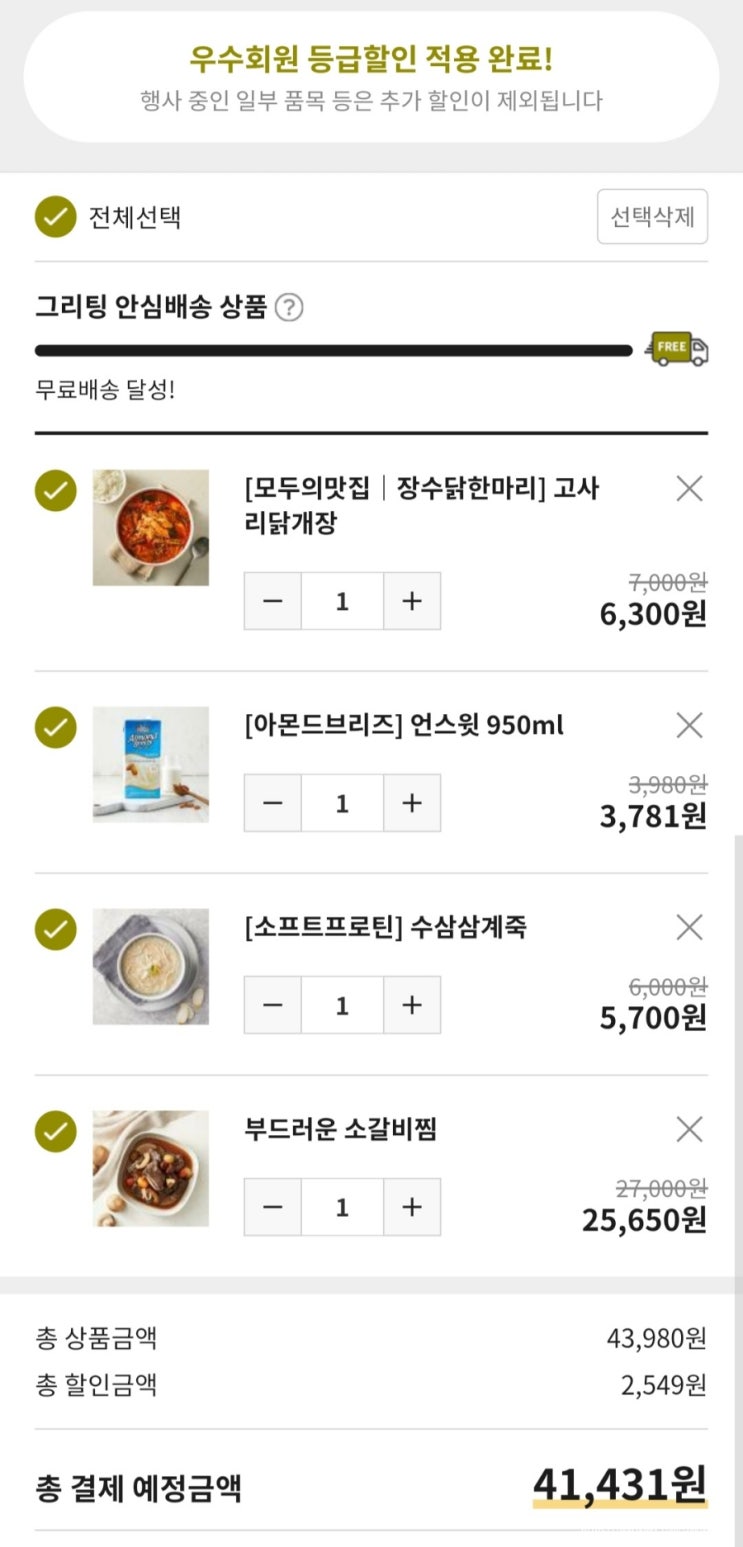This screenshot has width=743, height=1547.
Task: Uncheck the 고사리닭개장 item checkbox
Action: click(x=56, y=490)
